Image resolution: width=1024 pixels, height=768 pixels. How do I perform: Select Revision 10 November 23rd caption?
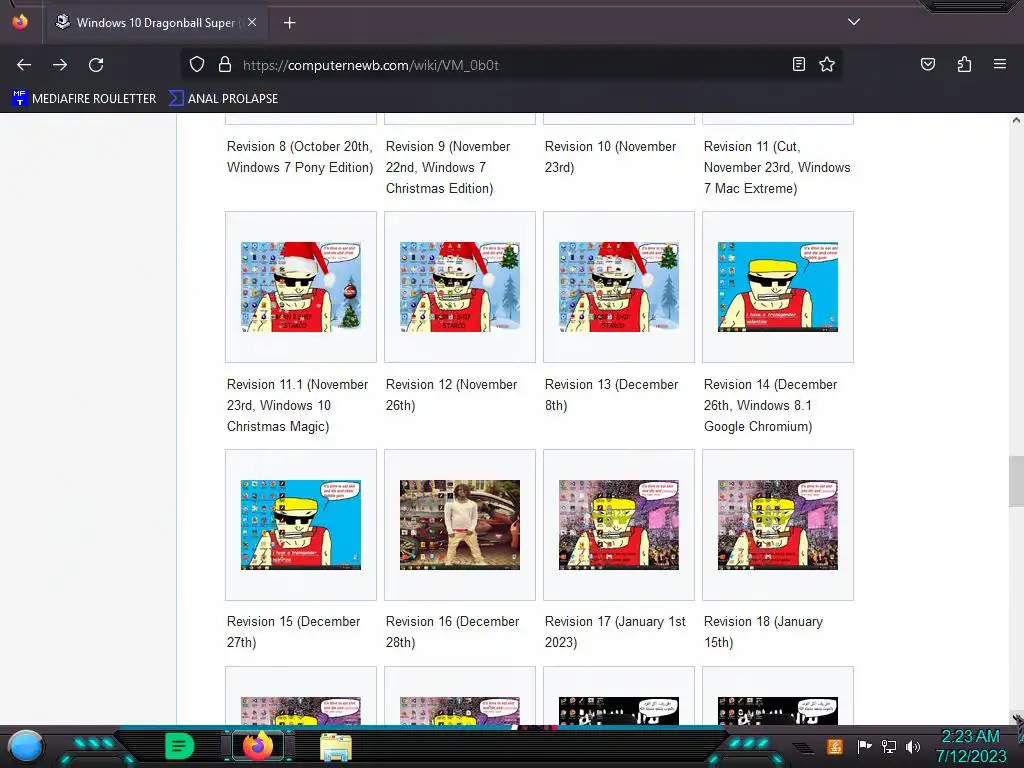point(610,157)
